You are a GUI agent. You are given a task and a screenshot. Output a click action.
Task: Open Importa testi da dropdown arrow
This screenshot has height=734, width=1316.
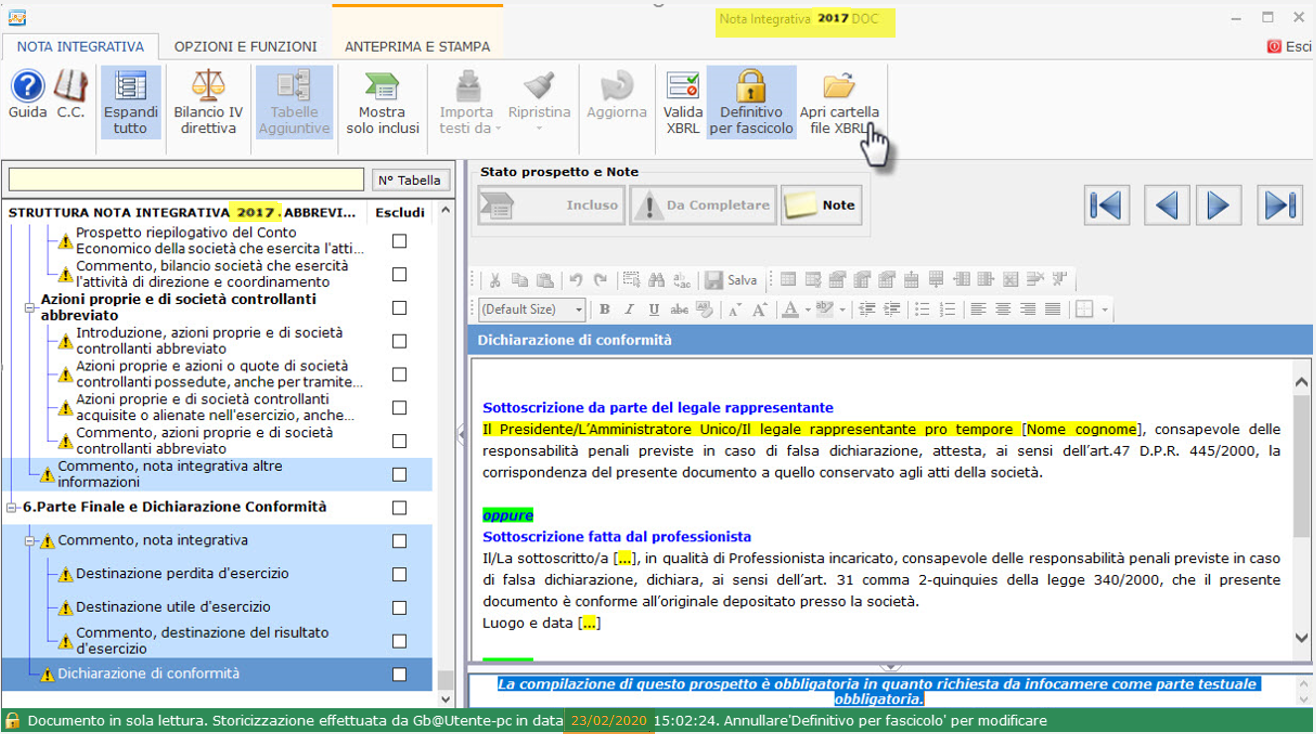pyautogui.click(x=499, y=128)
